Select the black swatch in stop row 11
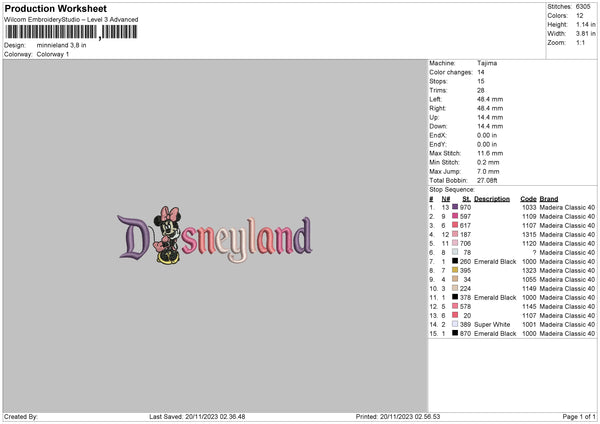This screenshot has width=600, height=424. coord(455,297)
